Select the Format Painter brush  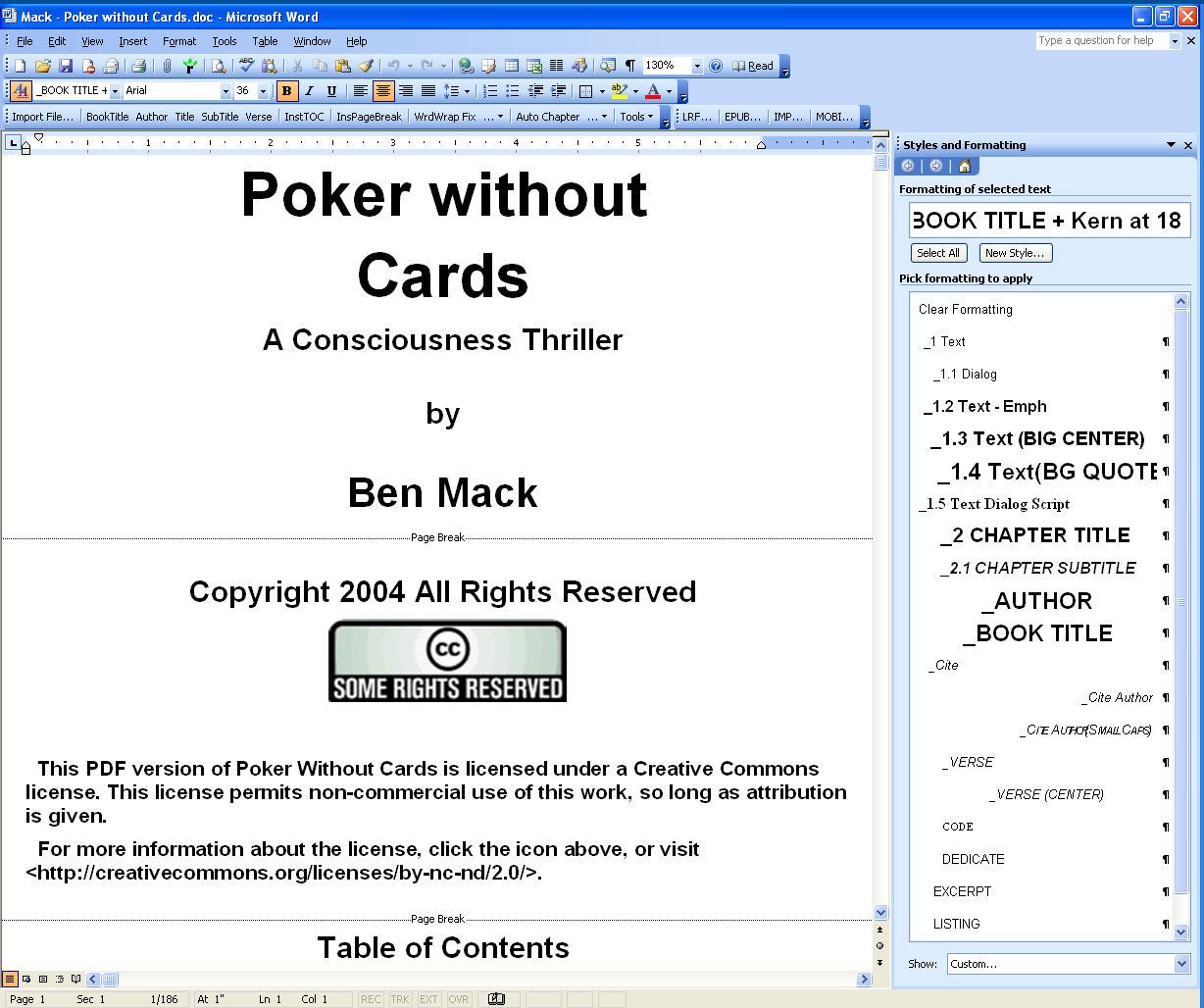(365, 66)
